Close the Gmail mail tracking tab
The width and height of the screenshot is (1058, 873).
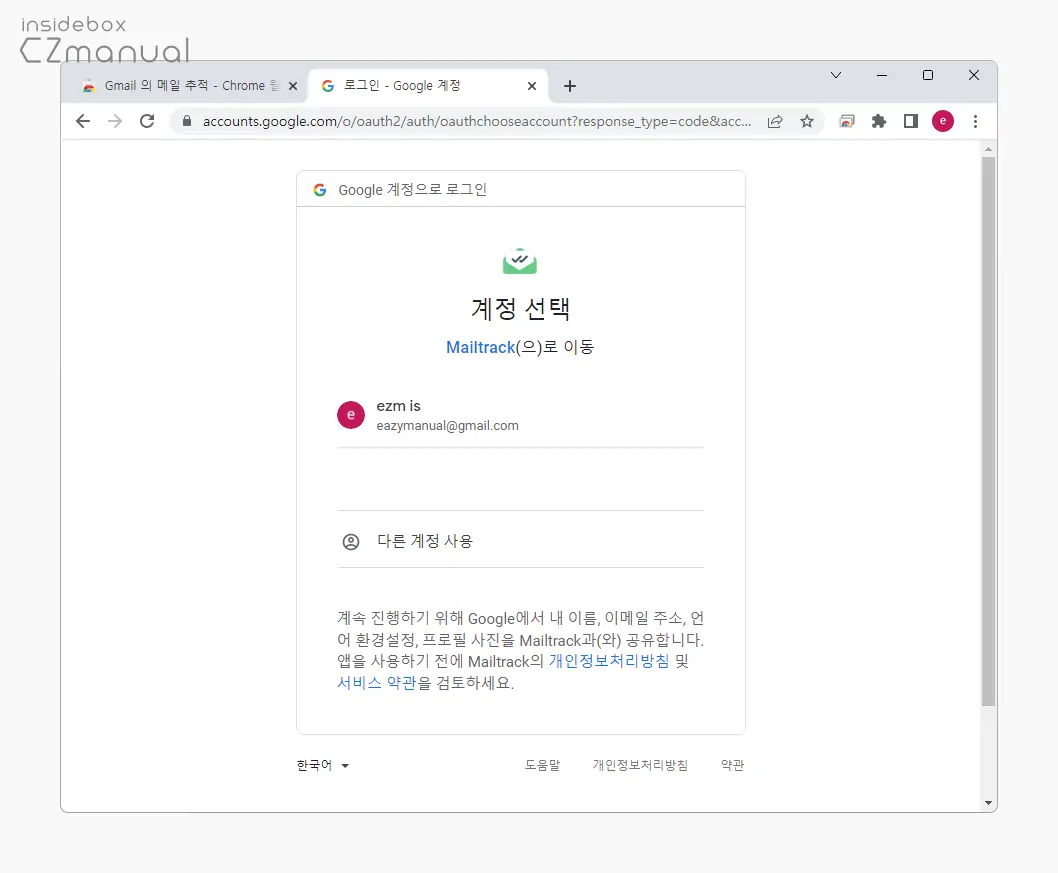pos(293,86)
